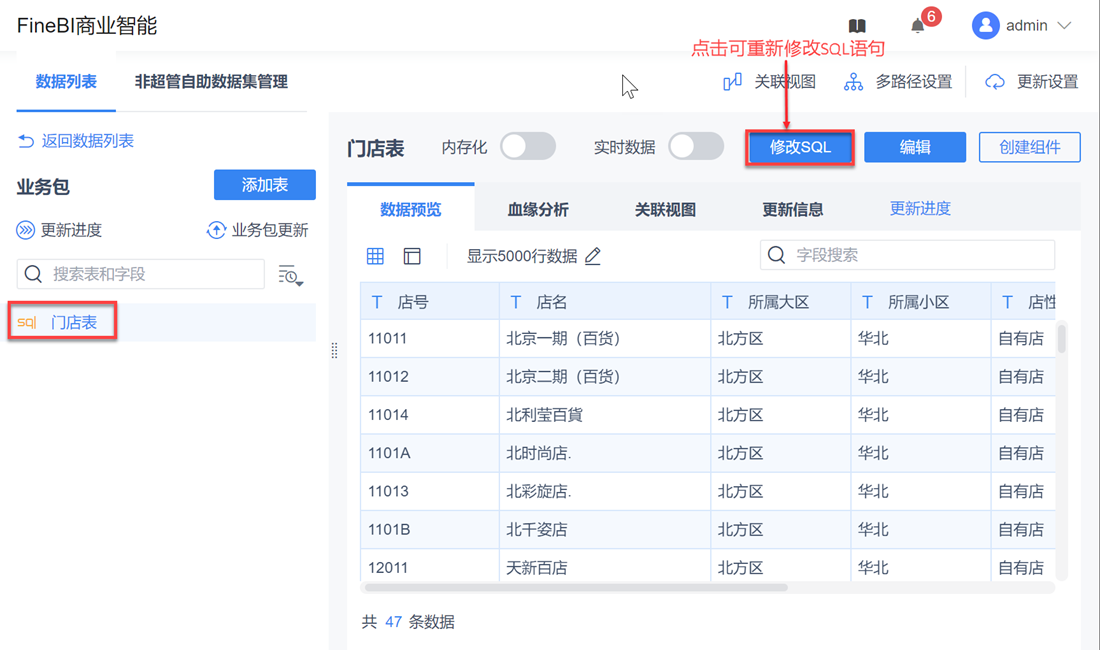Viewport: 1100px width, 650px height.
Task: Toggle the 内存化 switch
Action: [x=528, y=147]
